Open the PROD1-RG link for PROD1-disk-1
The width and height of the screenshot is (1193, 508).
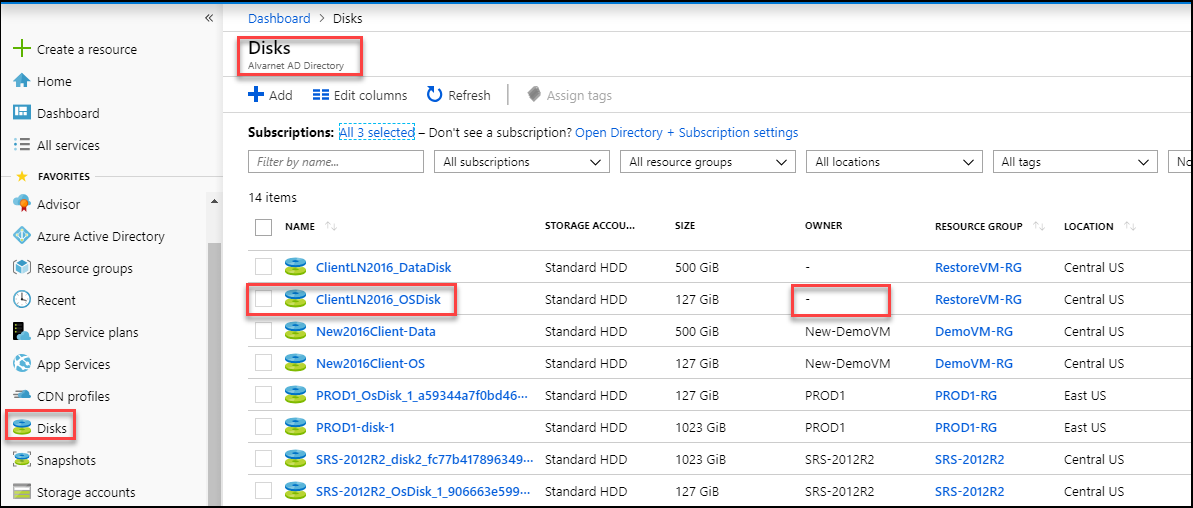point(966,427)
